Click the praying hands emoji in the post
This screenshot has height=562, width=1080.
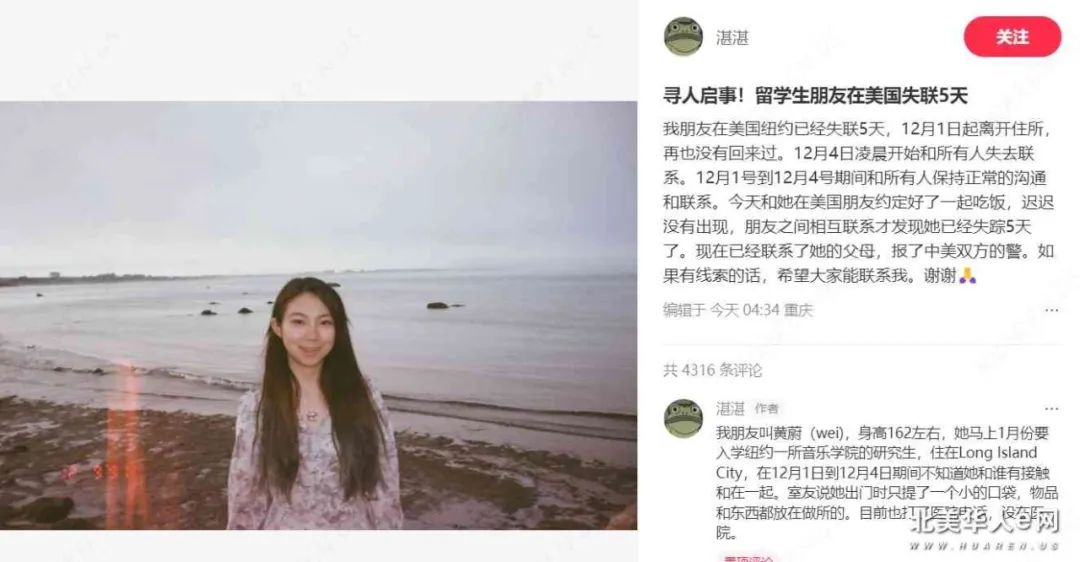pyautogui.click(x=967, y=275)
